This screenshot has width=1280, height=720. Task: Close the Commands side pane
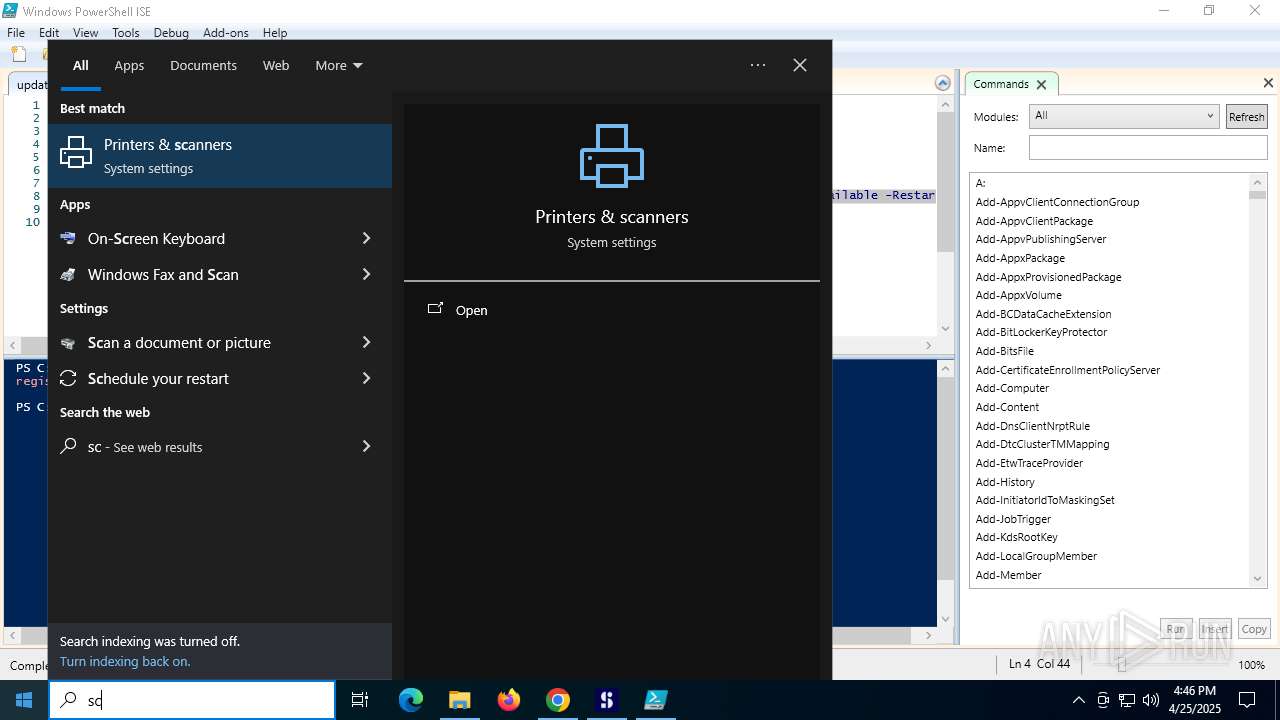pyautogui.click(x=1268, y=83)
